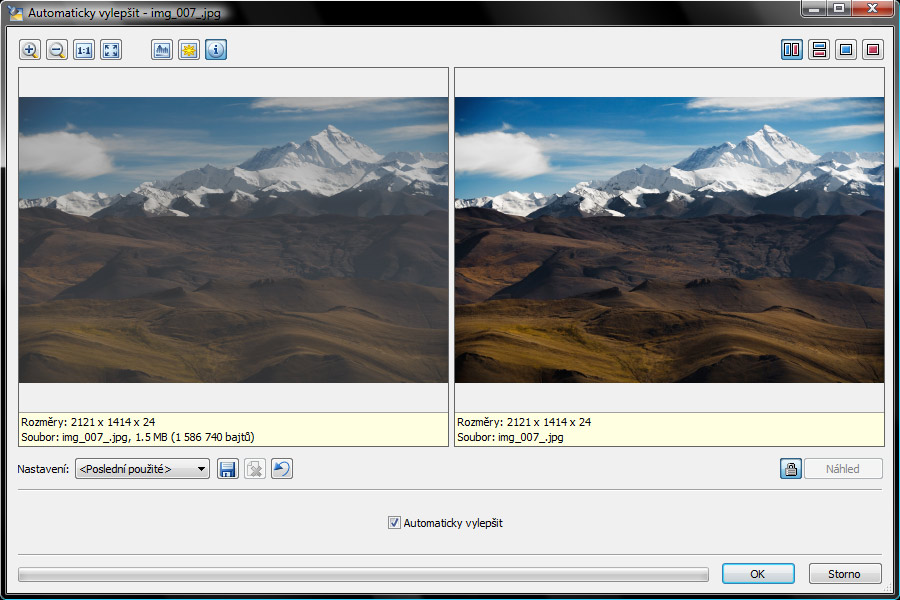Click the enhanced image preview on right
Image resolution: width=900 pixels, height=600 pixels.
click(669, 239)
